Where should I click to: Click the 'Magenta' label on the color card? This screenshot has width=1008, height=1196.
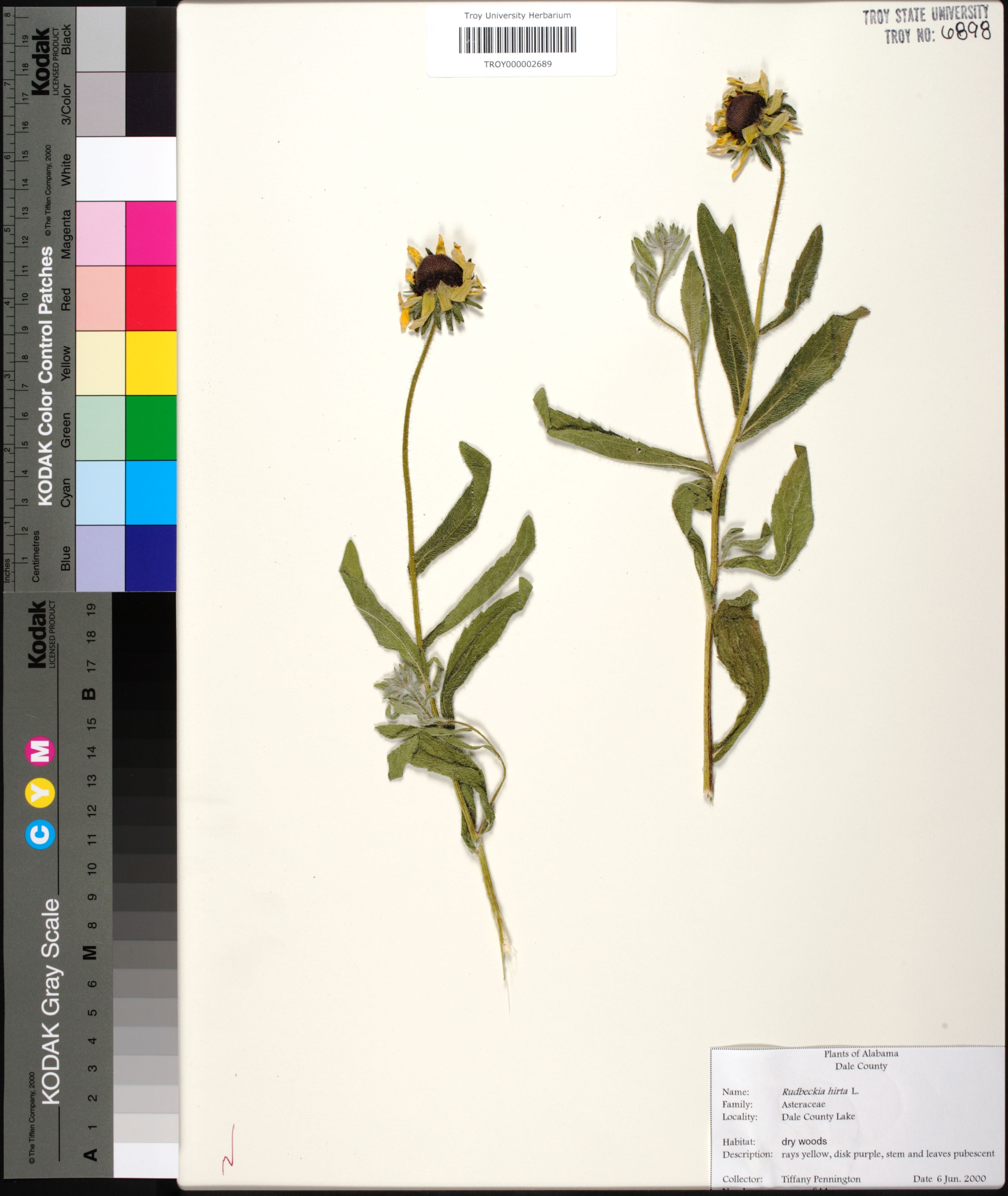tap(66, 234)
